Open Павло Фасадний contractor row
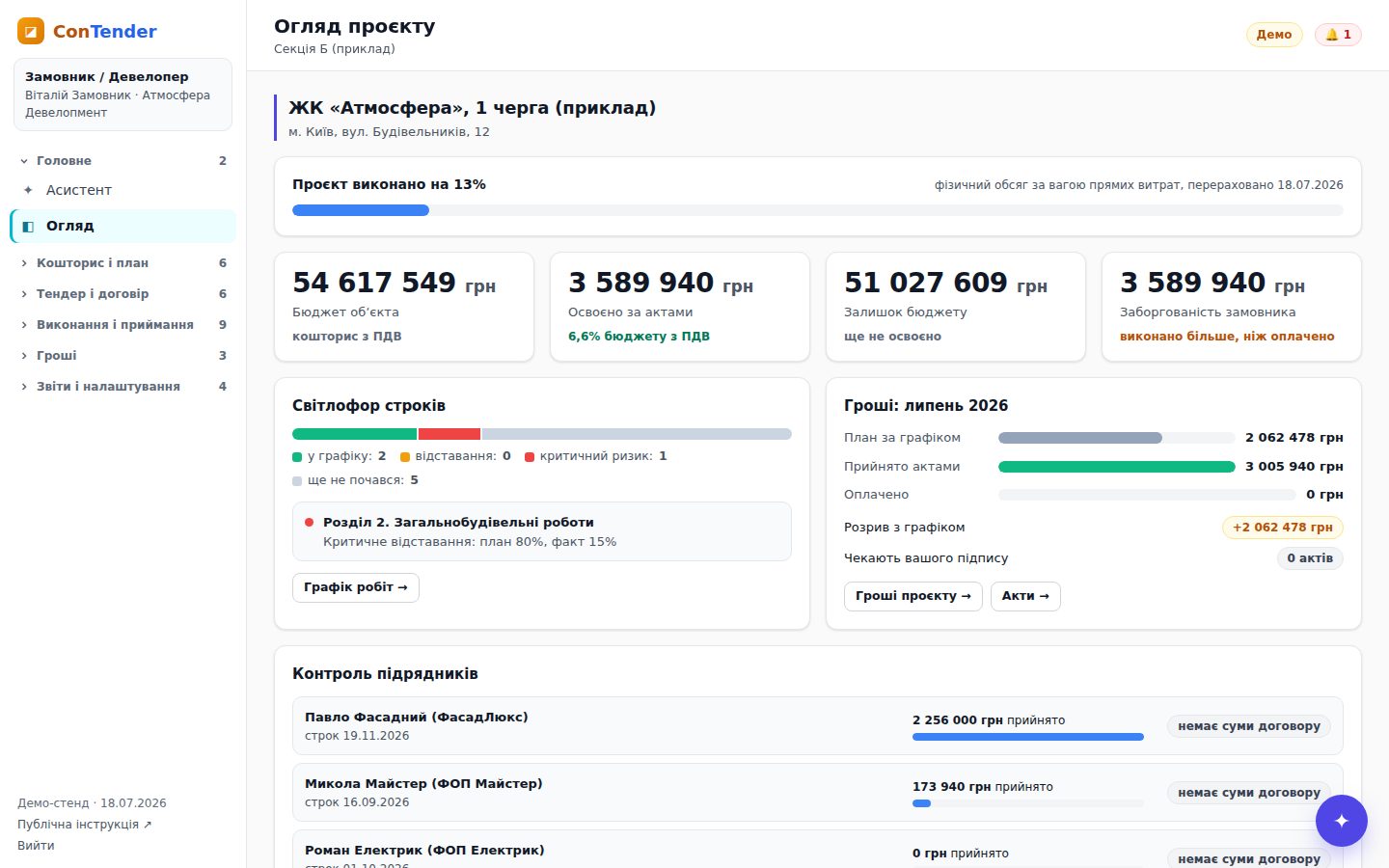Image resolution: width=1389 pixels, height=868 pixels. coord(818,726)
